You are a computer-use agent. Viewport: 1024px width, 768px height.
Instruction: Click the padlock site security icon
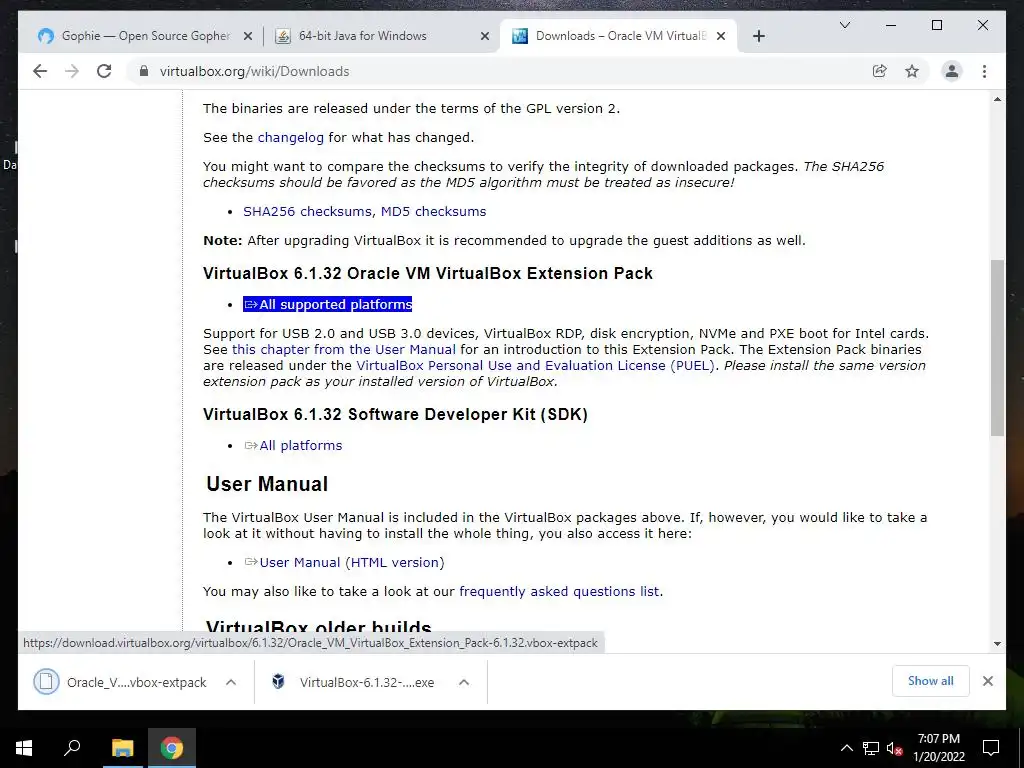144,71
